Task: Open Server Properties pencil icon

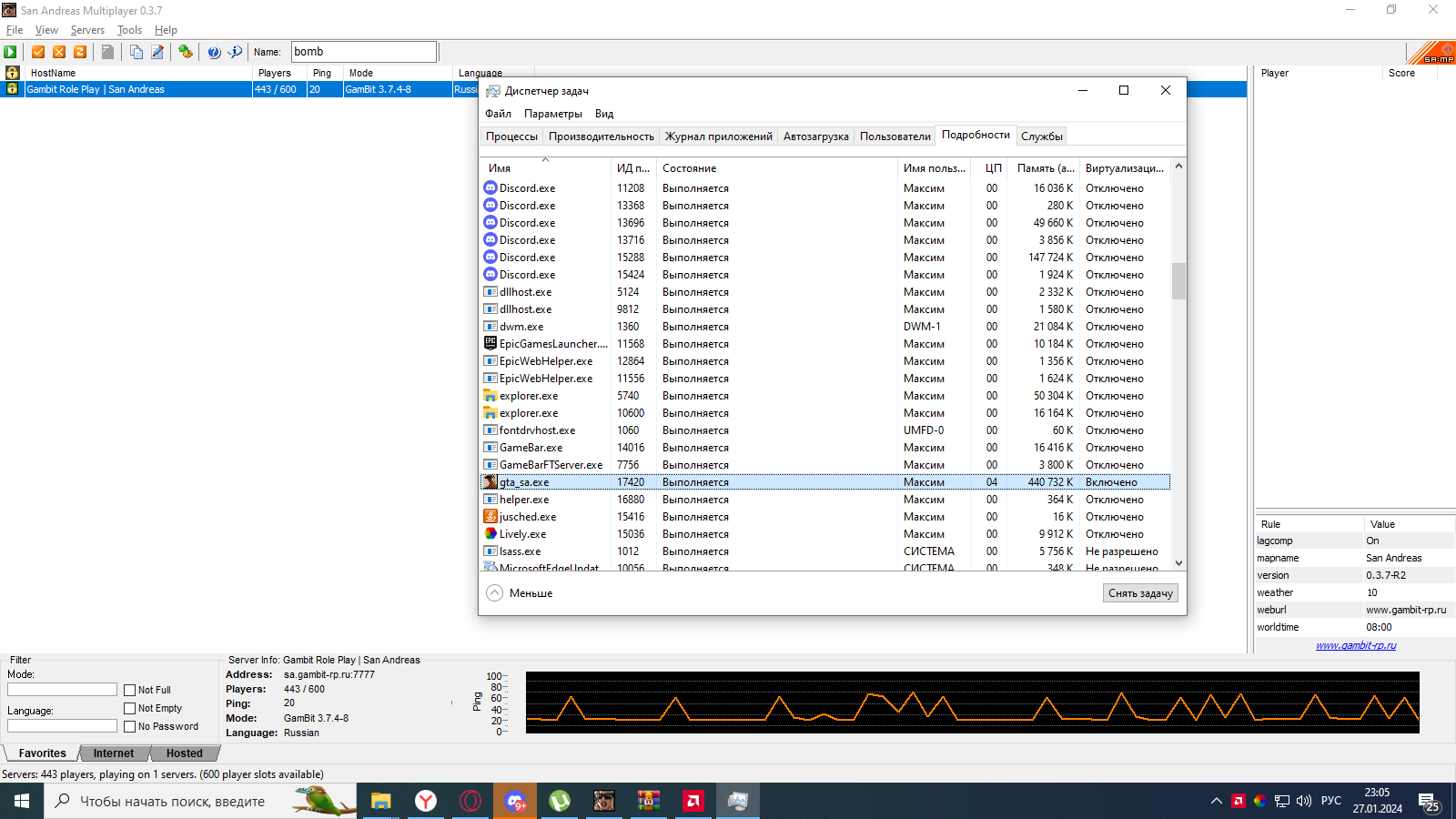Action: click(x=157, y=52)
